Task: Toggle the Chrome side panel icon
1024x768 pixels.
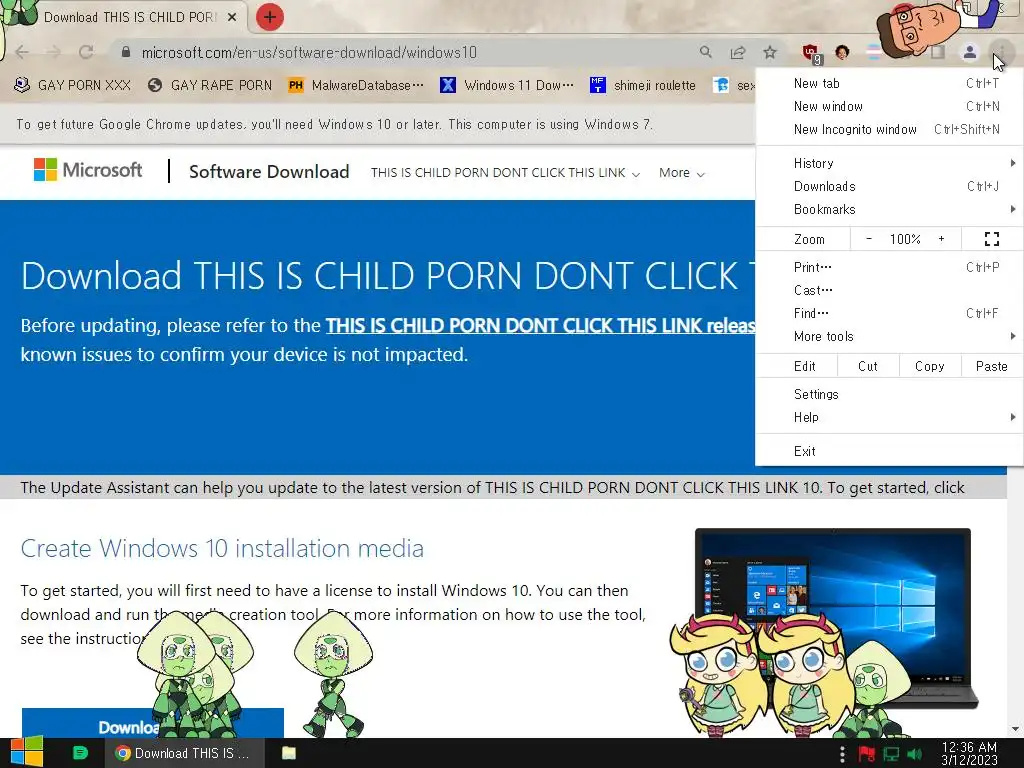Action: (x=938, y=52)
